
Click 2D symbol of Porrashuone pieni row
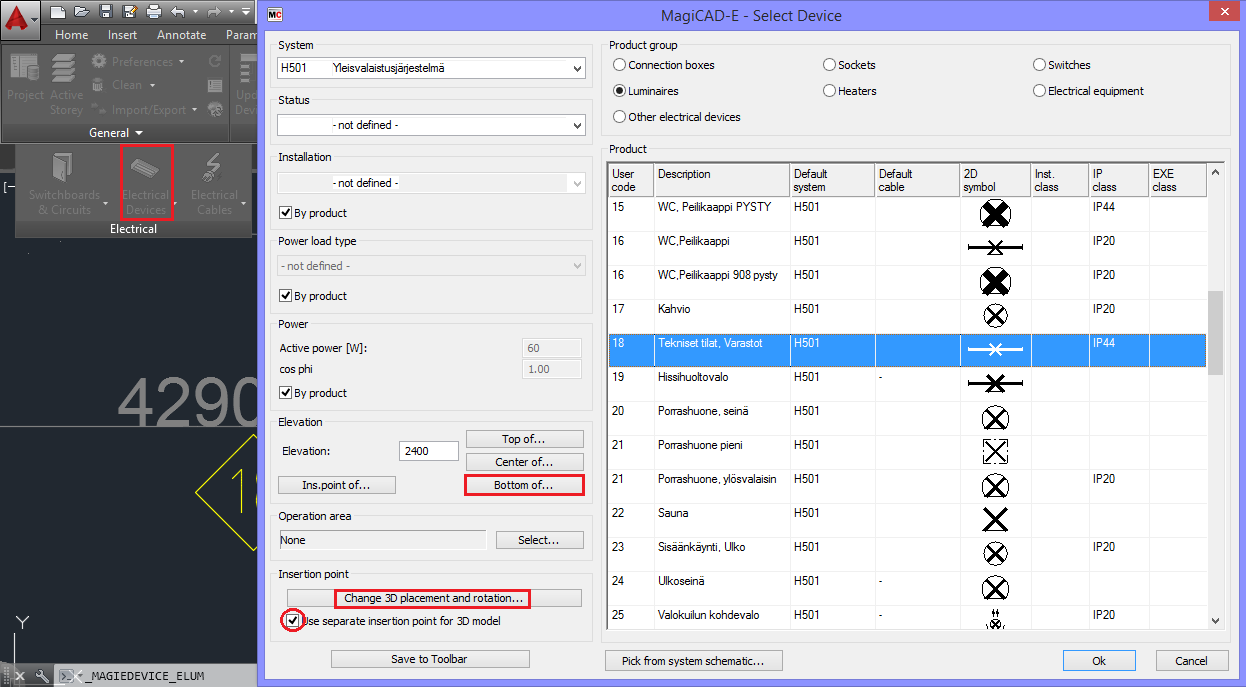coord(995,451)
